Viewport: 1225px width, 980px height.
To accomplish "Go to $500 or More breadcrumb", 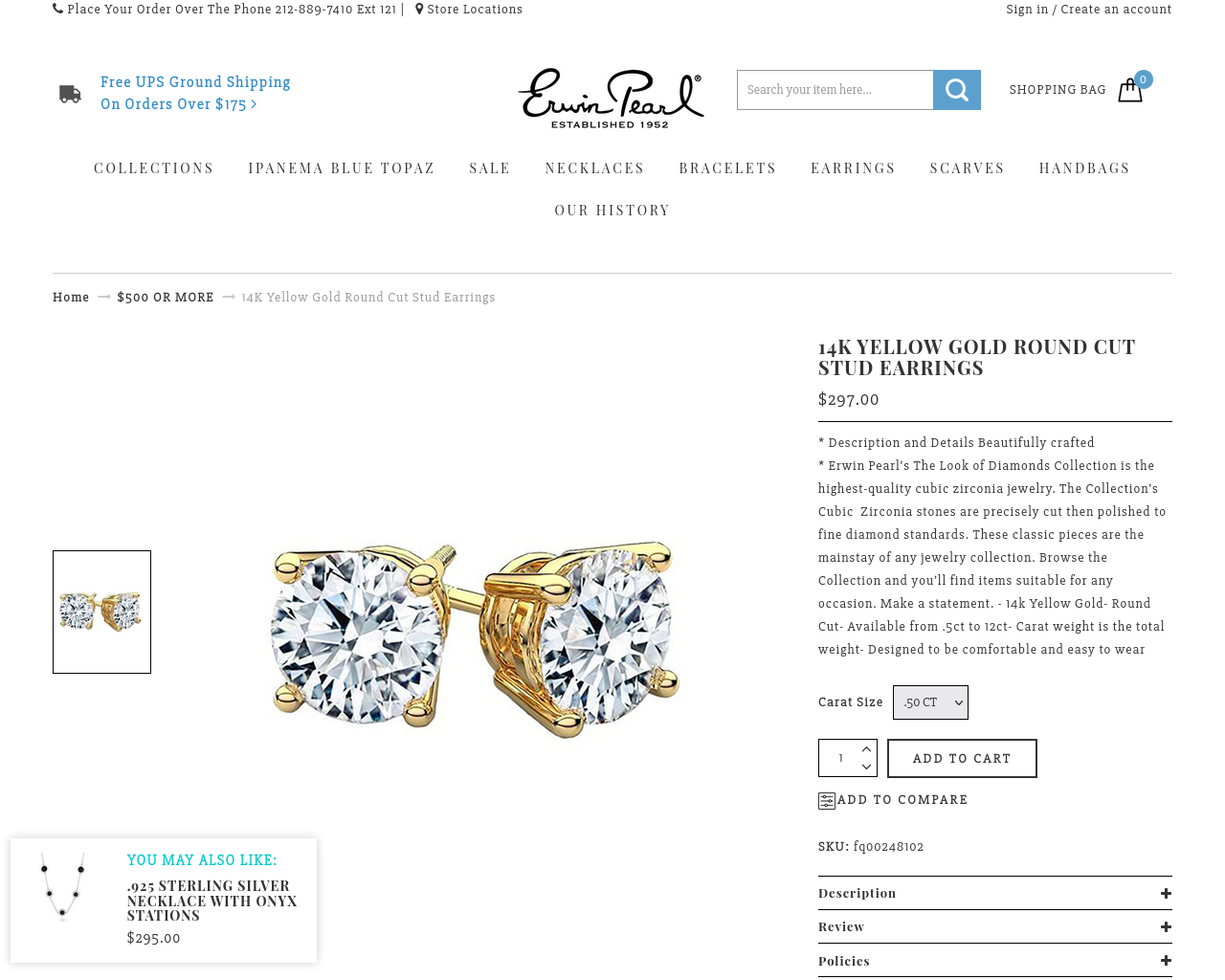I will pos(166,298).
